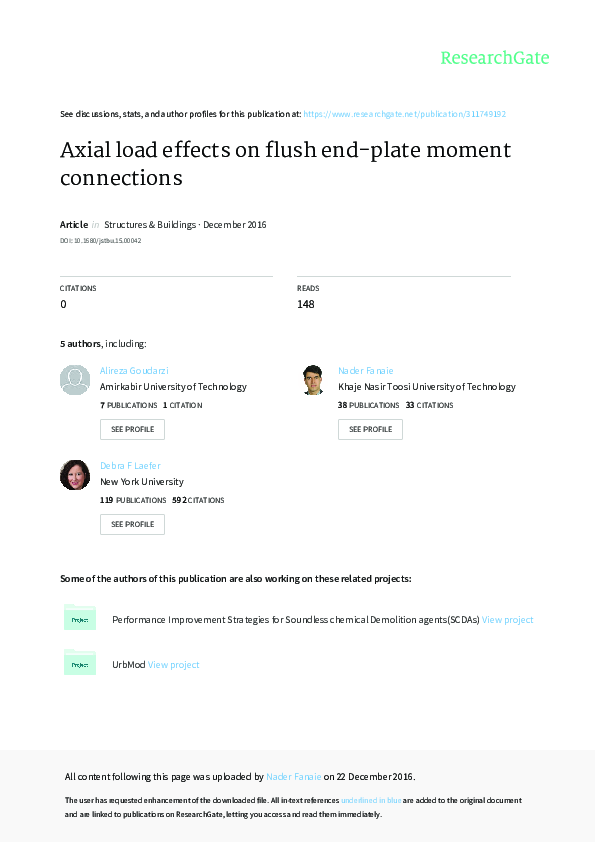The height and width of the screenshot is (842, 595).
Task: Click Nader Fanaie's profile photo
Action: [x=312, y=380]
